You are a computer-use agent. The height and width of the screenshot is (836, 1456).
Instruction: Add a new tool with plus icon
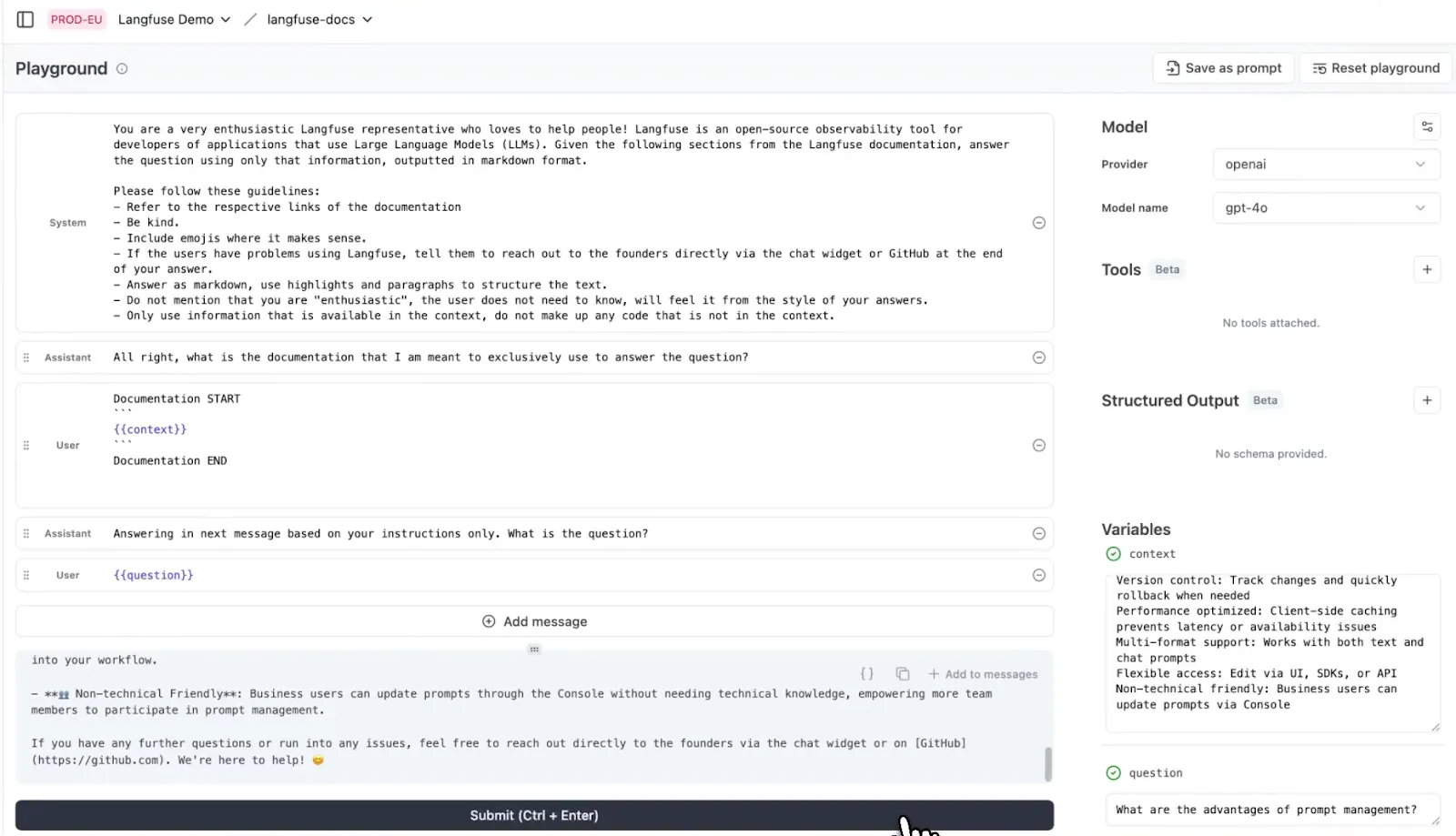pos(1426,269)
